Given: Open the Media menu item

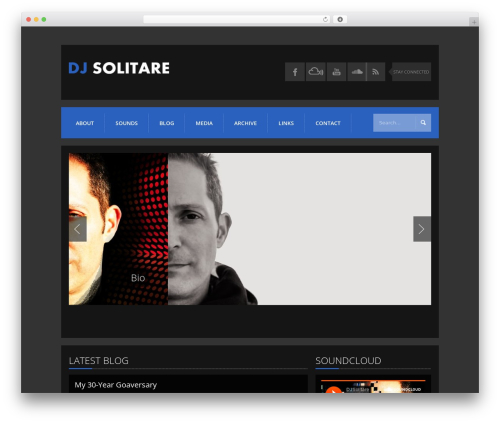Looking at the screenshot, I should 204,123.
